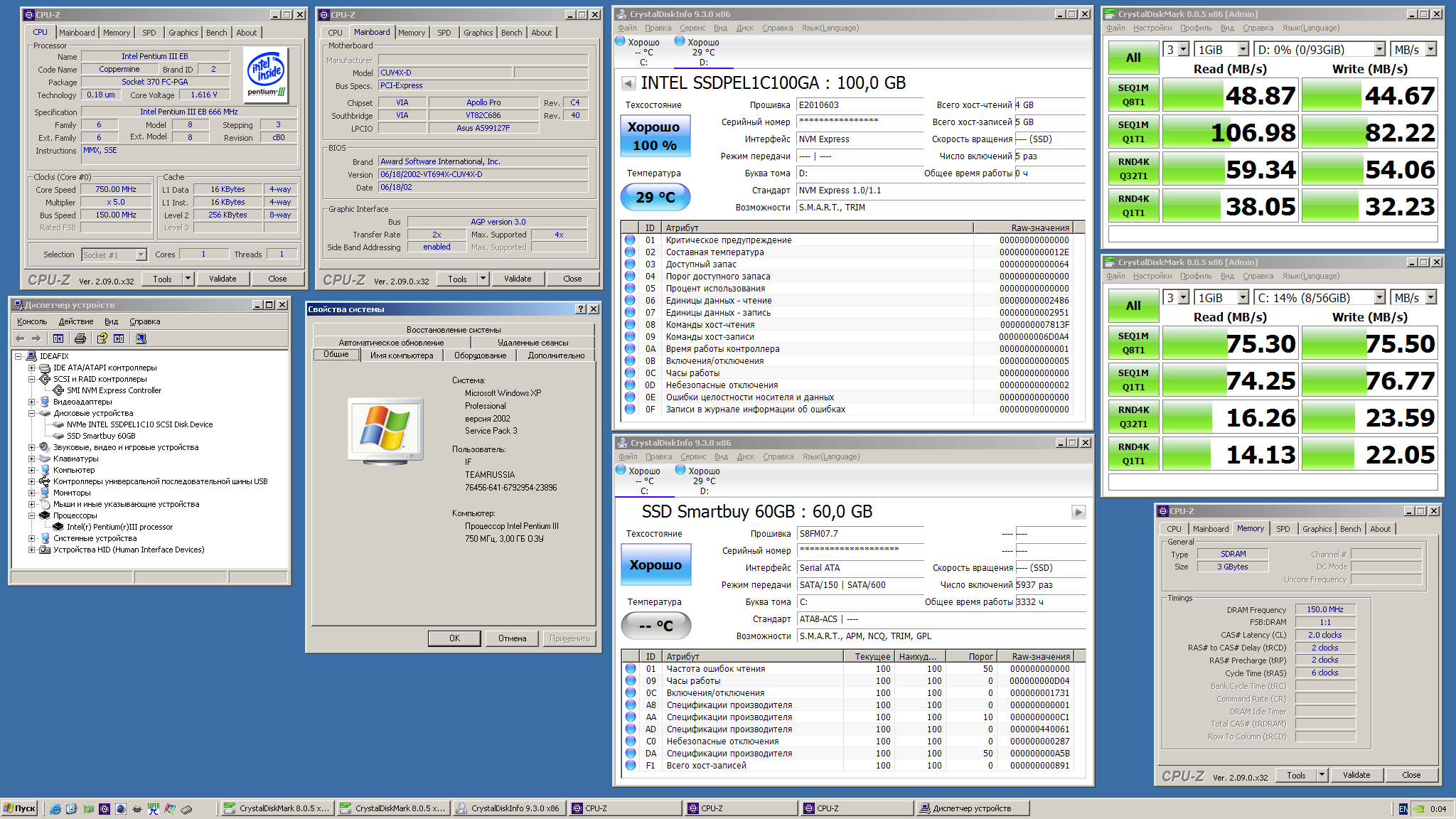Viewport: 1456px width, 819px height.
Task: Click the help properties icon in Device Manager toolbar
Action: 102,338
